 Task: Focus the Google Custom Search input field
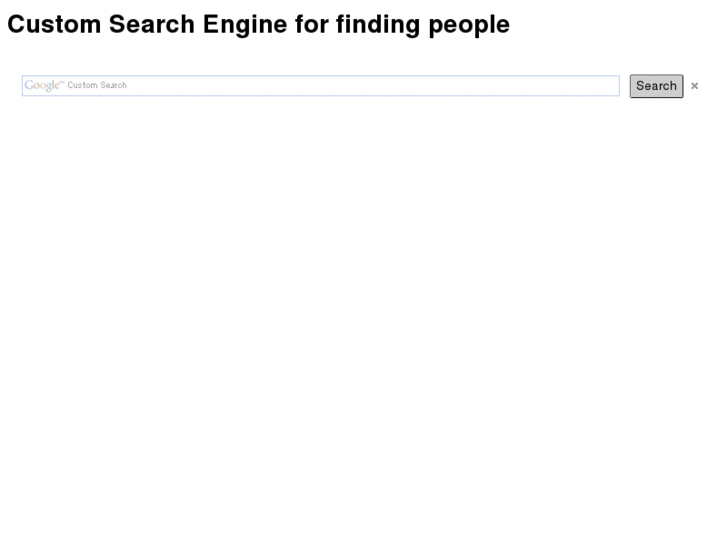point(320,86)
